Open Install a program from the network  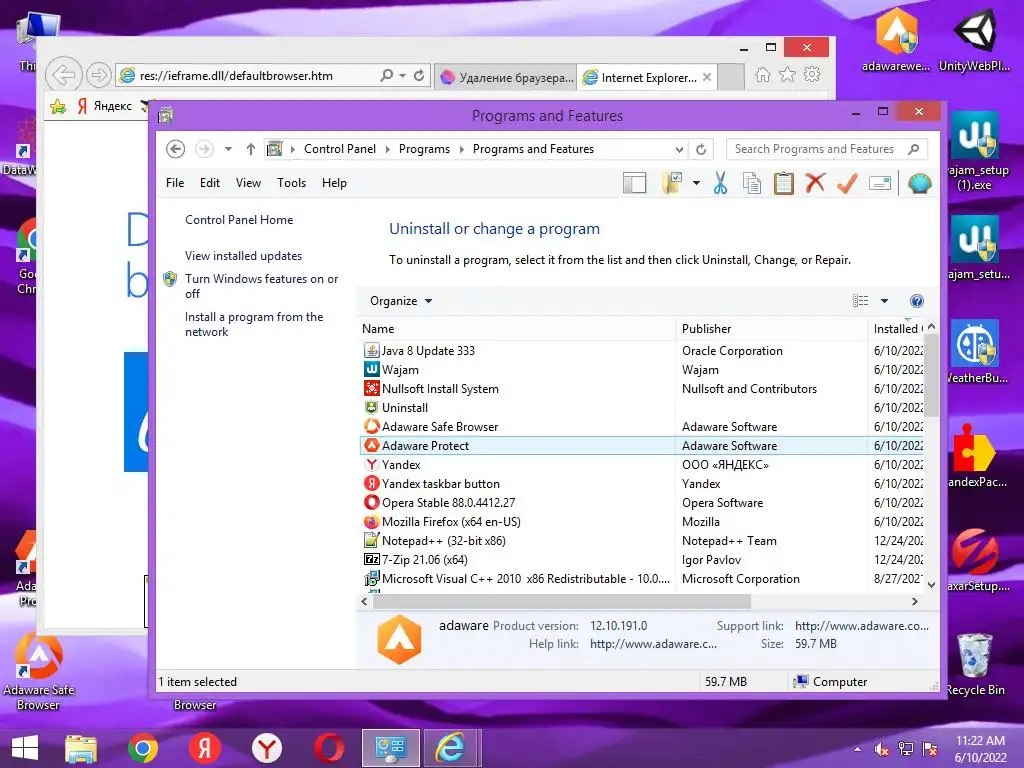pyautogui.click(x=254, y=324)
